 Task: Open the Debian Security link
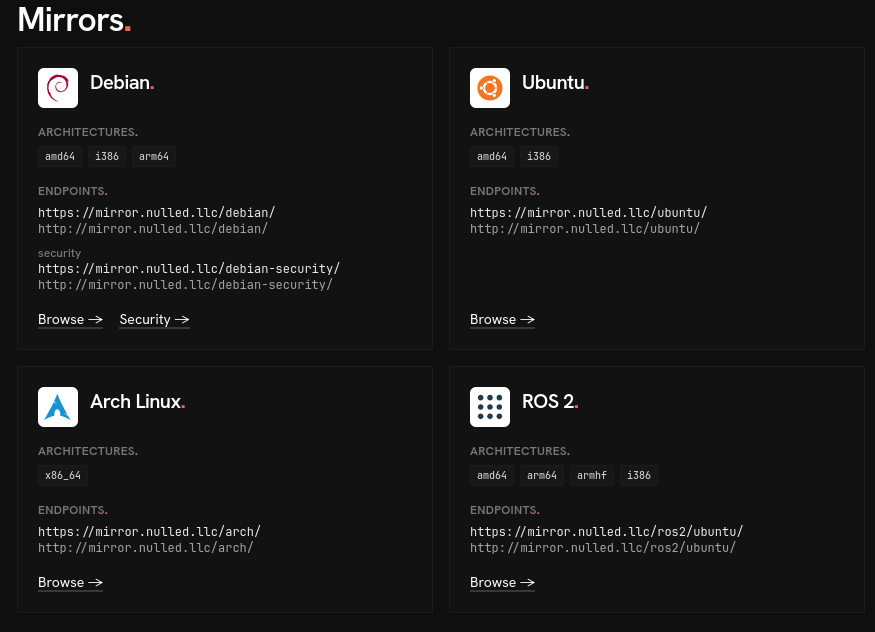pyautogui.click(x=155, y=320)
